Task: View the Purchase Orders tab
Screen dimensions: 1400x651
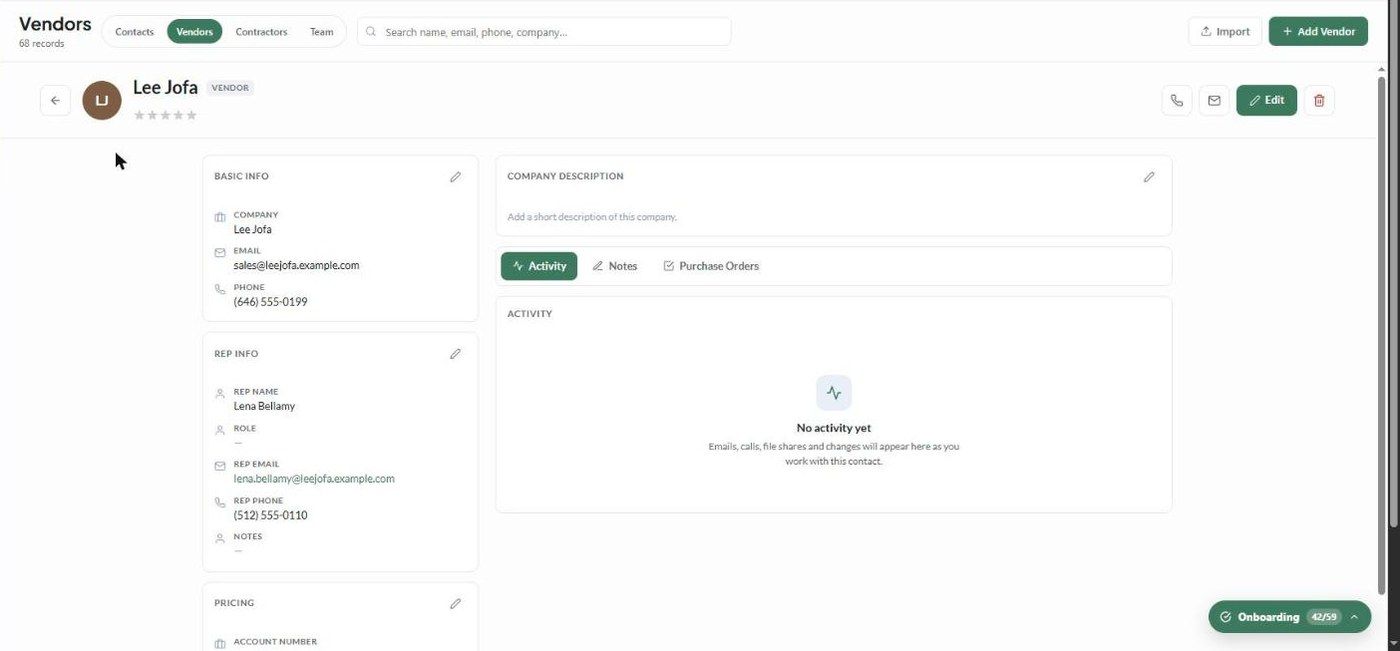Action: click(711, 266)
